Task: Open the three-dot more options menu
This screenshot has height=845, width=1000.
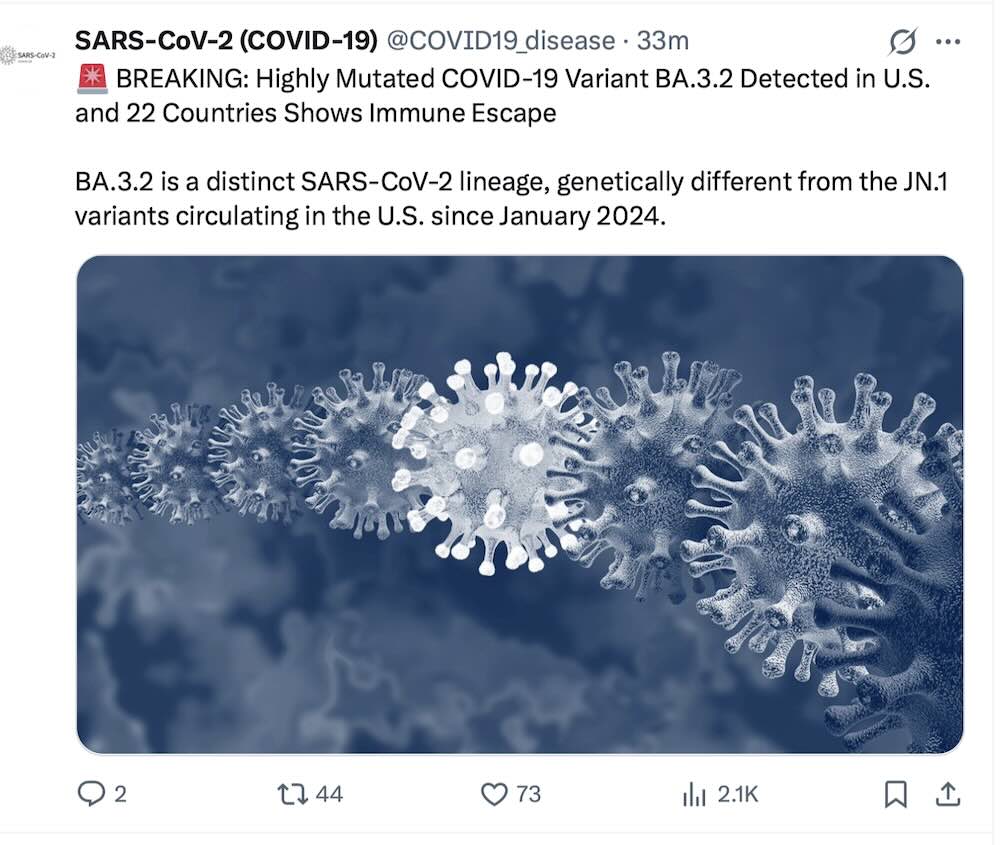Action: point(946,41)
